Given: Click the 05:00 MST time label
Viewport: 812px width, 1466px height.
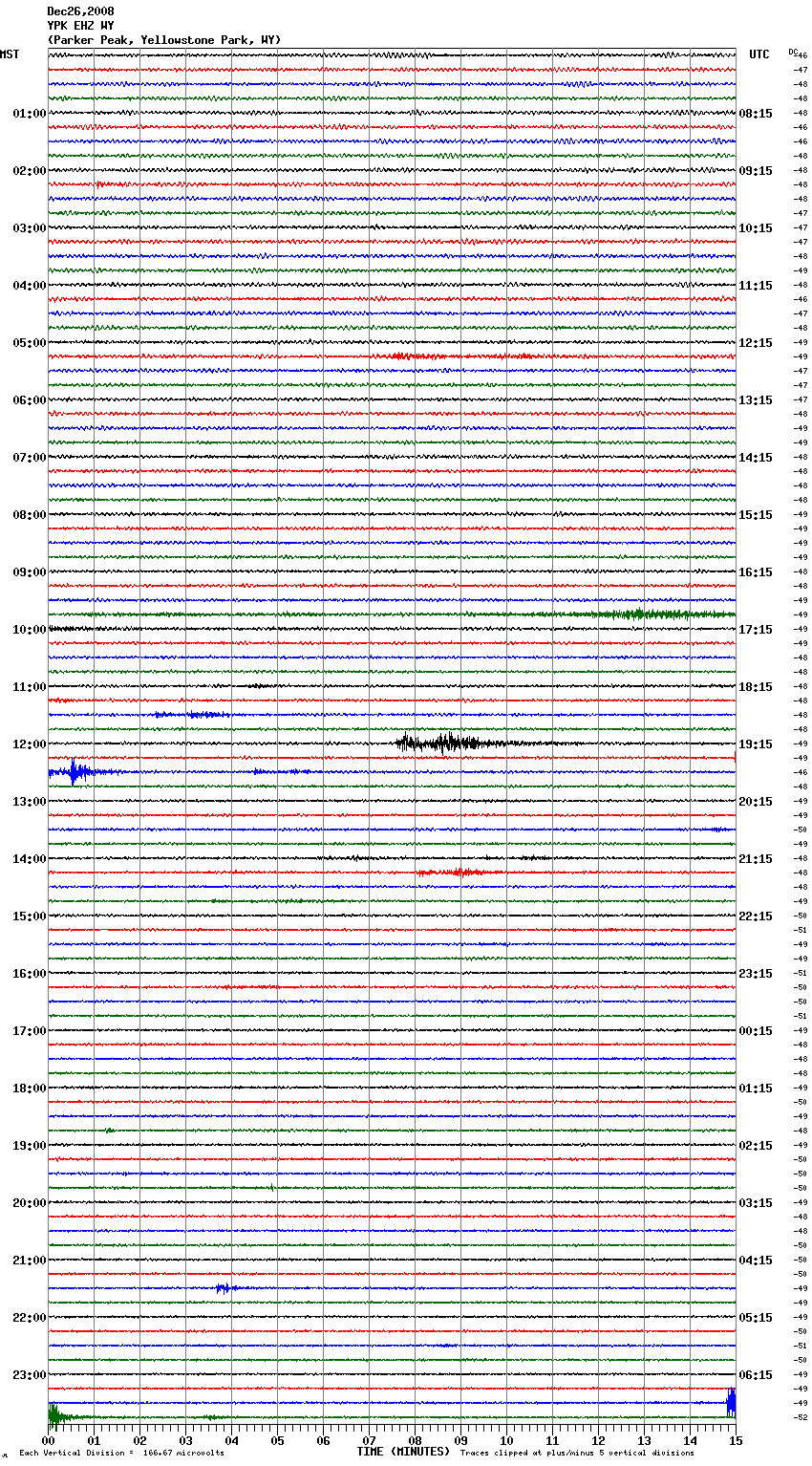Looking at the screenshot, I should (30, 343).
